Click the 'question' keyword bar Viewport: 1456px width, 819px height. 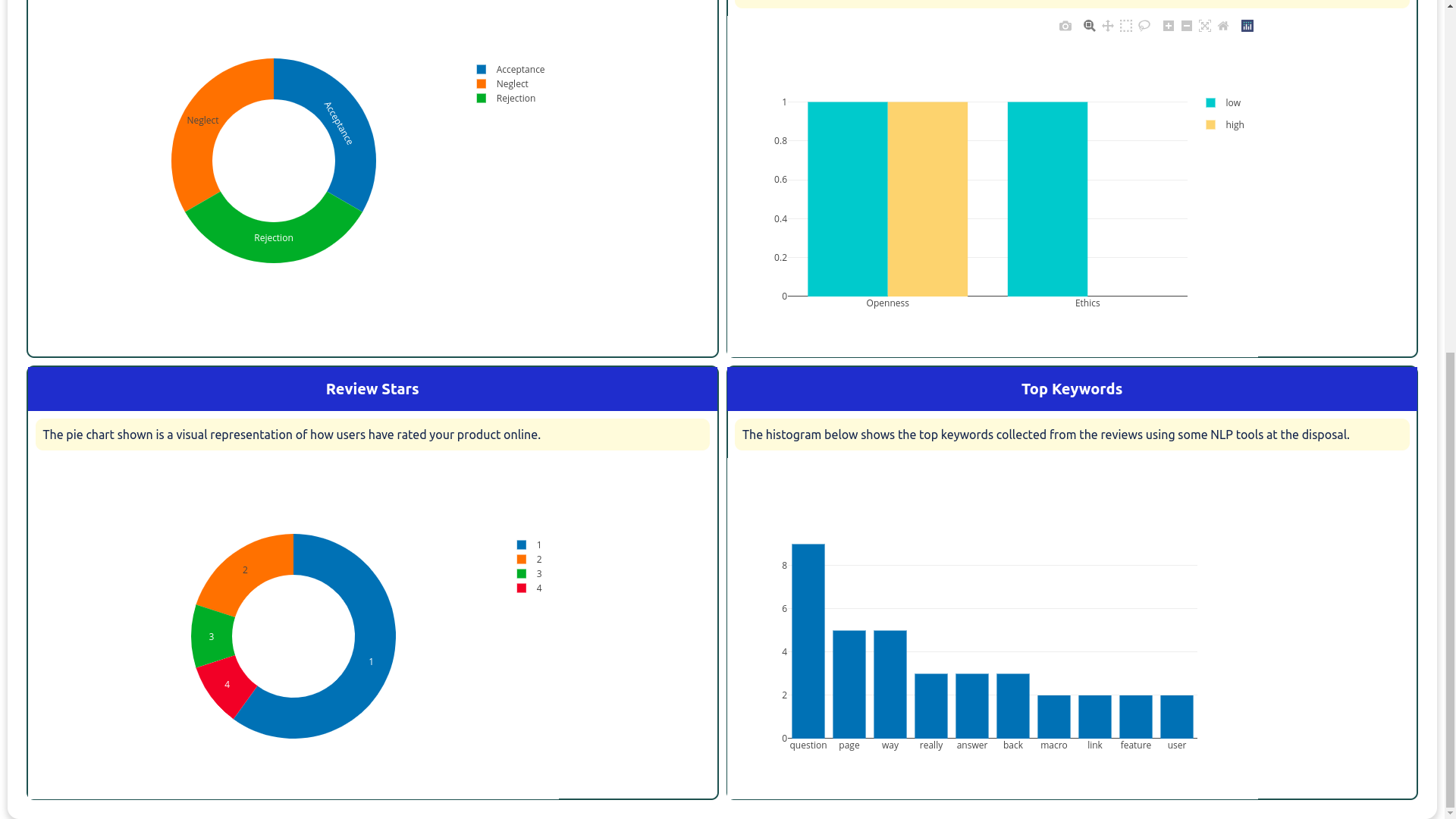(808, 641)
